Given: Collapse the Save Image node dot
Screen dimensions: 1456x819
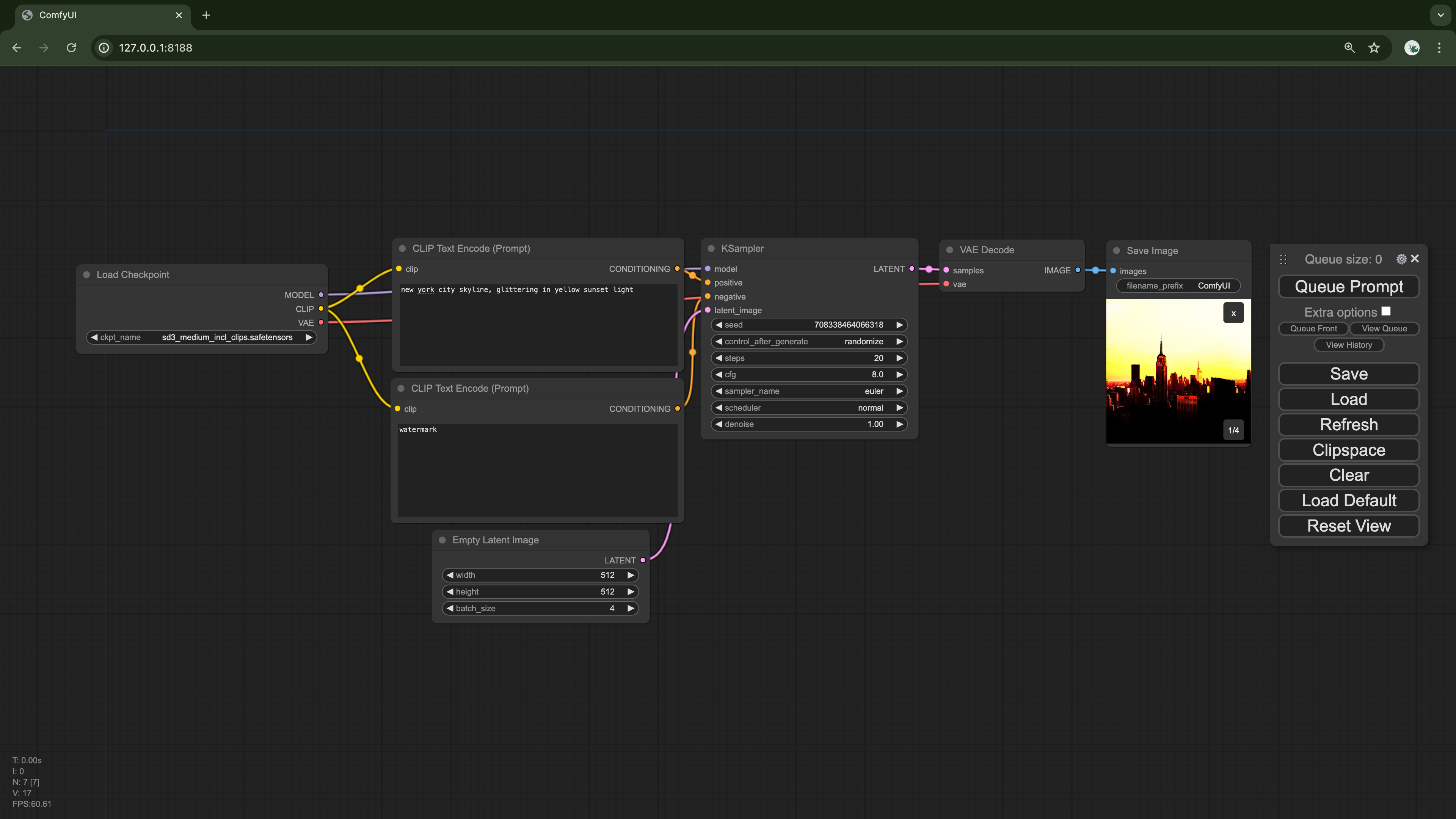Looking at the screenshot, I should tap(1116, 250).
